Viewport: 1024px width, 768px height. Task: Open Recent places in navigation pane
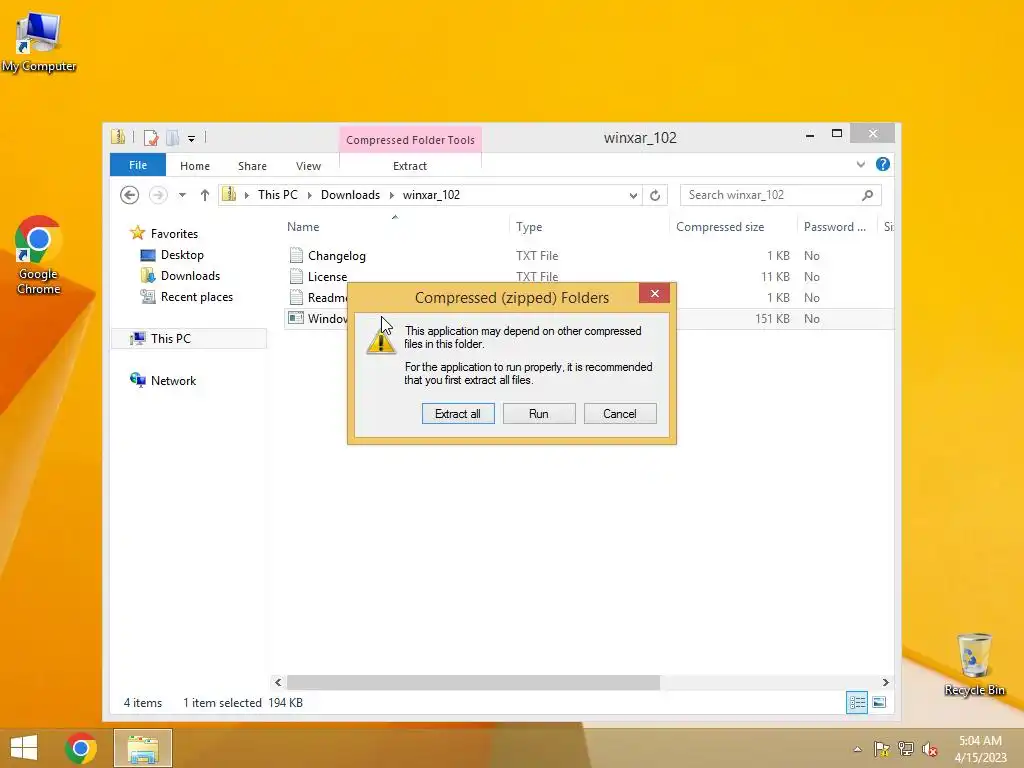(x=197, y=296)
